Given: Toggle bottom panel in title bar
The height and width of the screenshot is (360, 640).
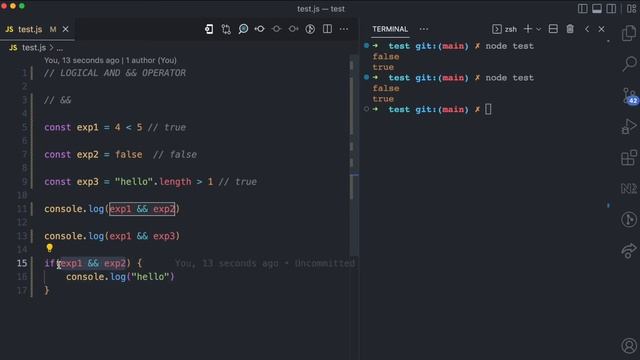Looking at the screenshot, I should 597,9.
